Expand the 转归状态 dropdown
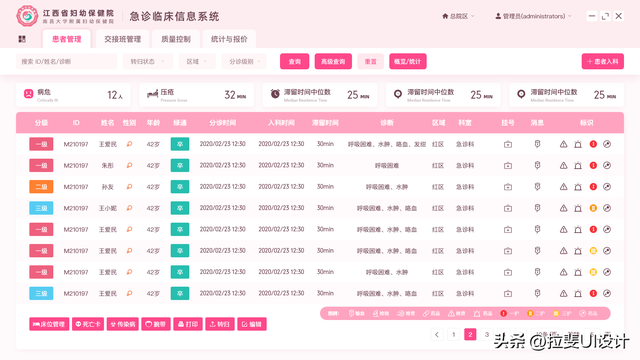 [x=148, y=62]
